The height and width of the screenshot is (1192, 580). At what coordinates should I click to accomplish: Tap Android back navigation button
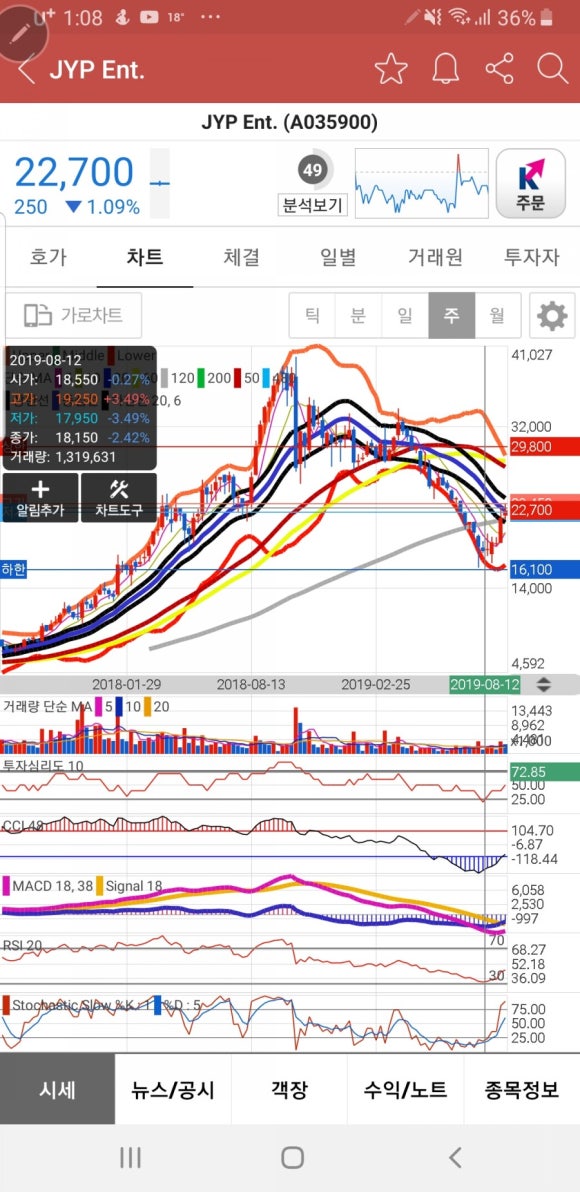[455, 1158]
